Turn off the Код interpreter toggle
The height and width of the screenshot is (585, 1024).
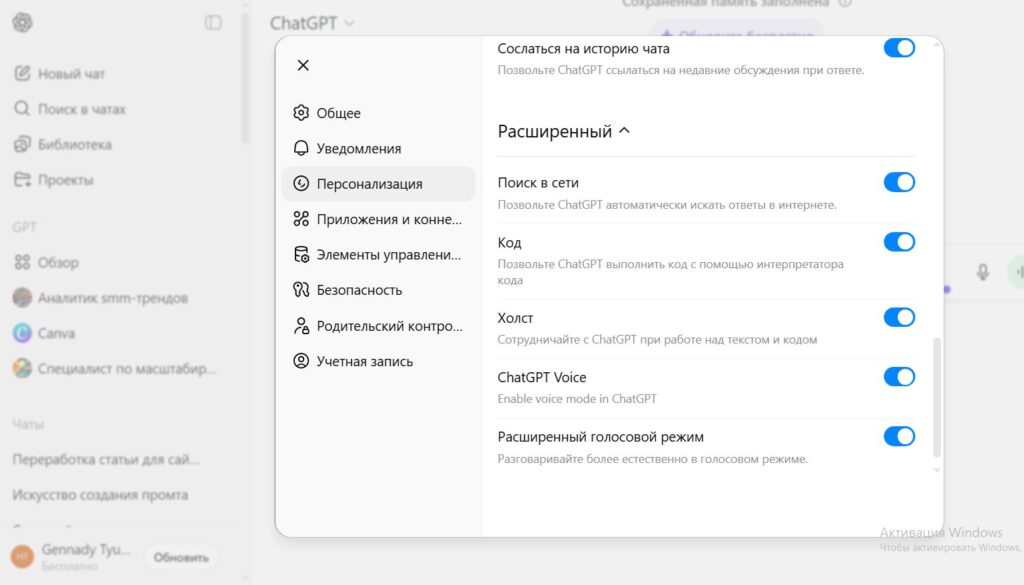click(899, 242)
